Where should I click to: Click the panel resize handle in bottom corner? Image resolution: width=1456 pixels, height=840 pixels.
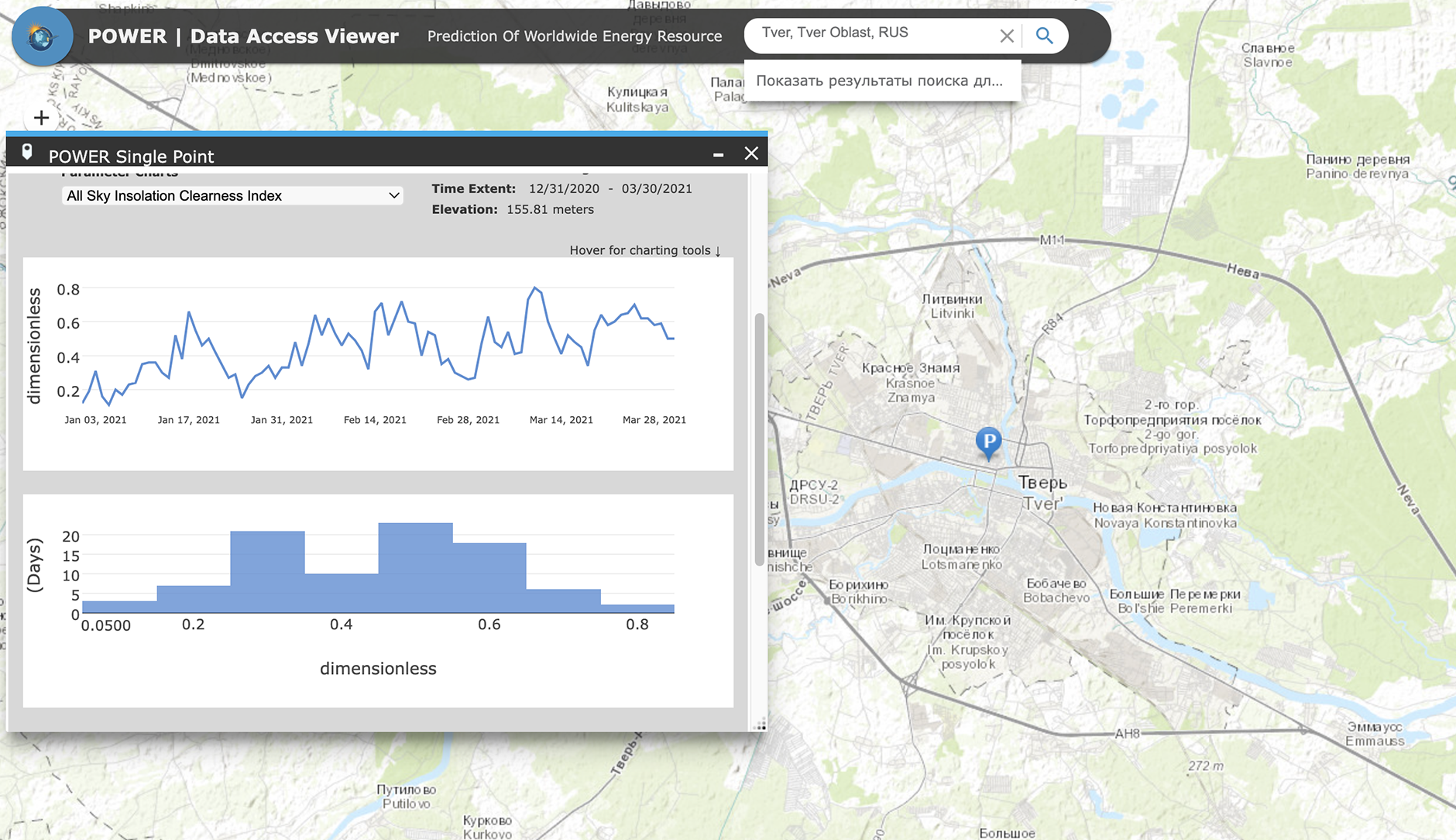pos(761,725)
